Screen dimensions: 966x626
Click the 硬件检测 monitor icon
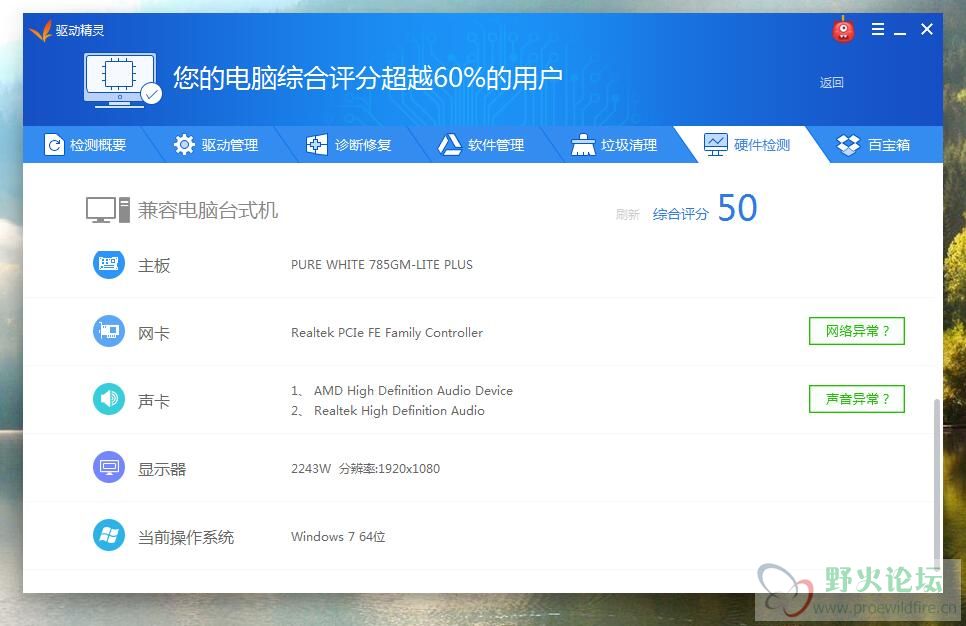tap(716, 145)
